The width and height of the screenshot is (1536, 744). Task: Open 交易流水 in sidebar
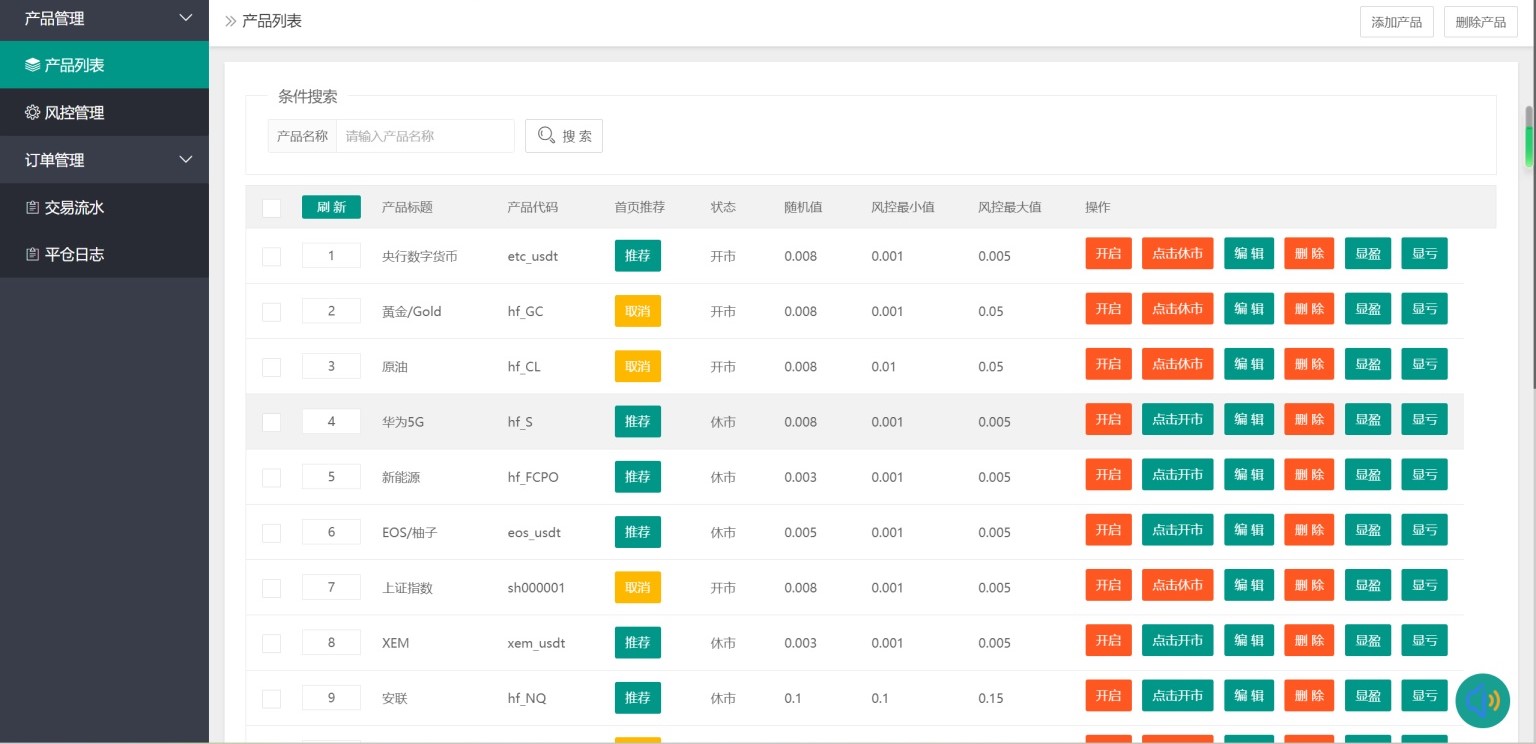tap(104, 207)
